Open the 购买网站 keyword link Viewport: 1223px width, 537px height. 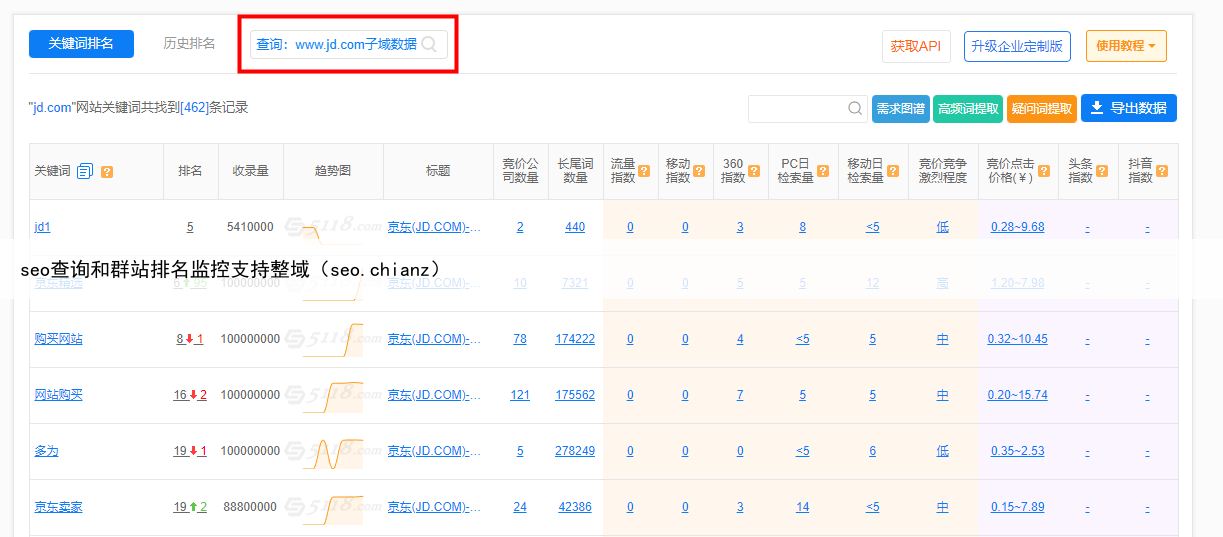pos(58,339)
